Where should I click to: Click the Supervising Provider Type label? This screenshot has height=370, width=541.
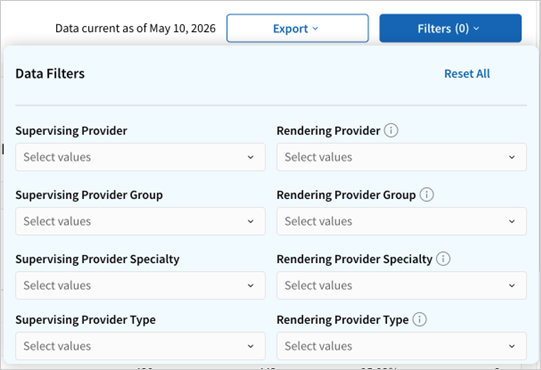coord(86,320)
